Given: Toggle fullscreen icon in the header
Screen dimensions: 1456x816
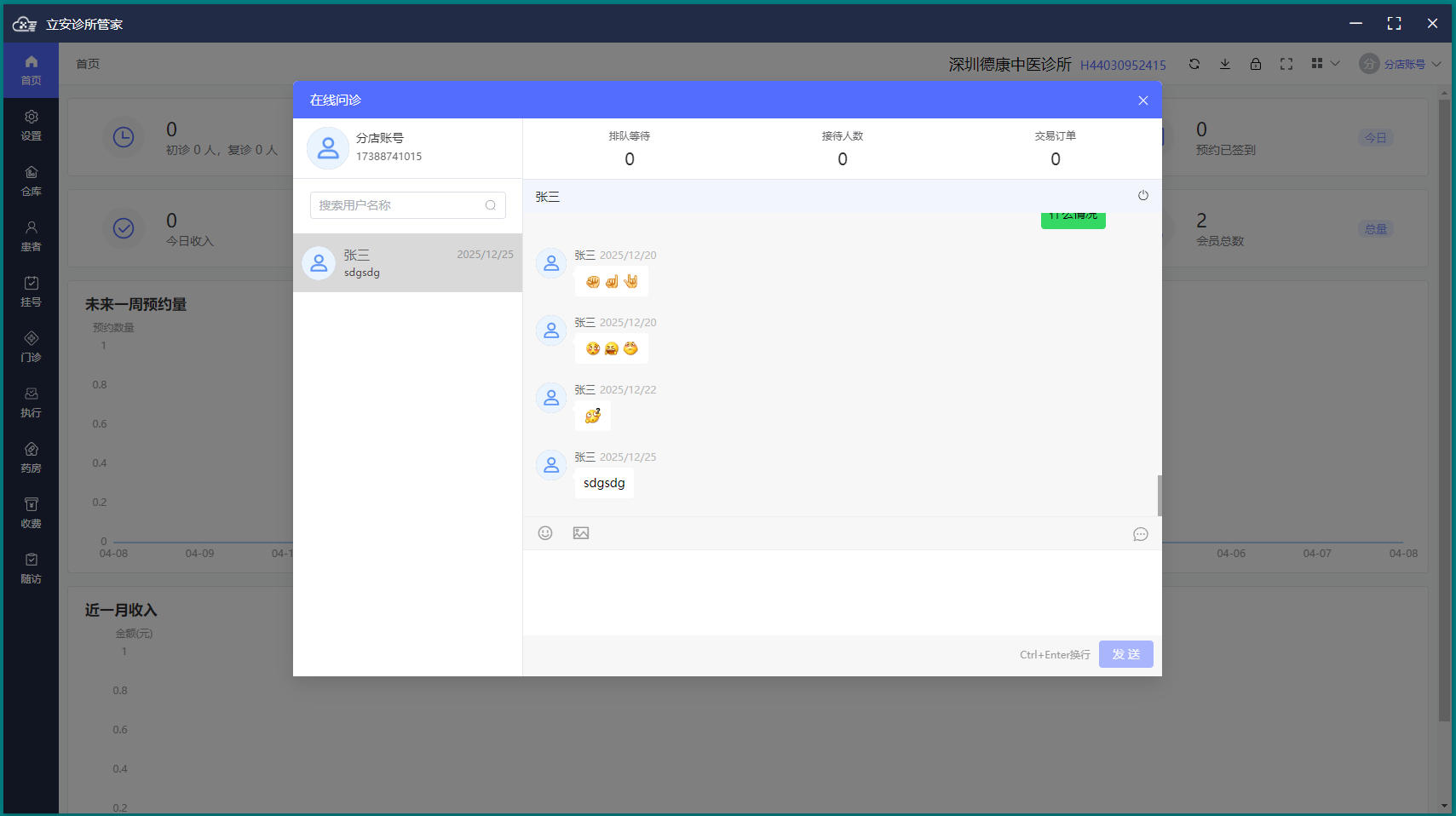Looking at the screenshot, I should click(1286, 64).
